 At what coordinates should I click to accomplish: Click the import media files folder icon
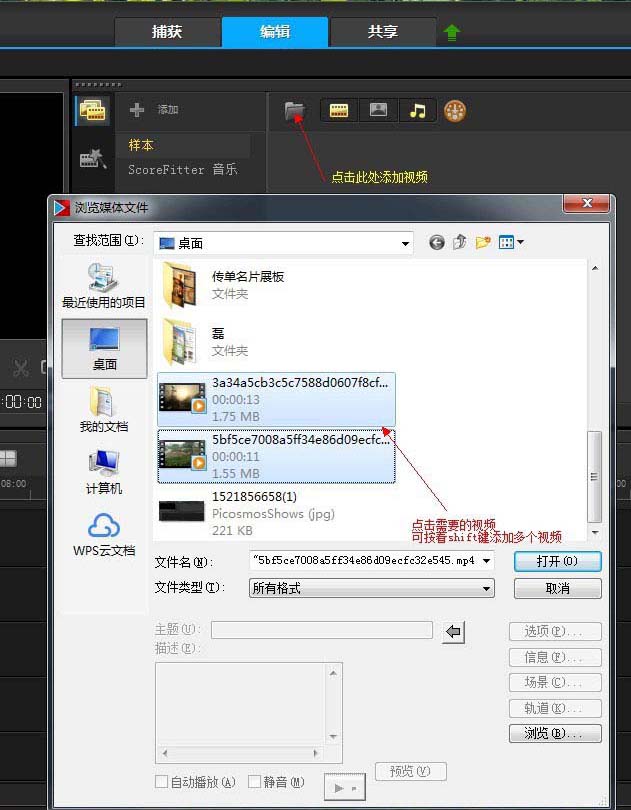coord(295,111)
